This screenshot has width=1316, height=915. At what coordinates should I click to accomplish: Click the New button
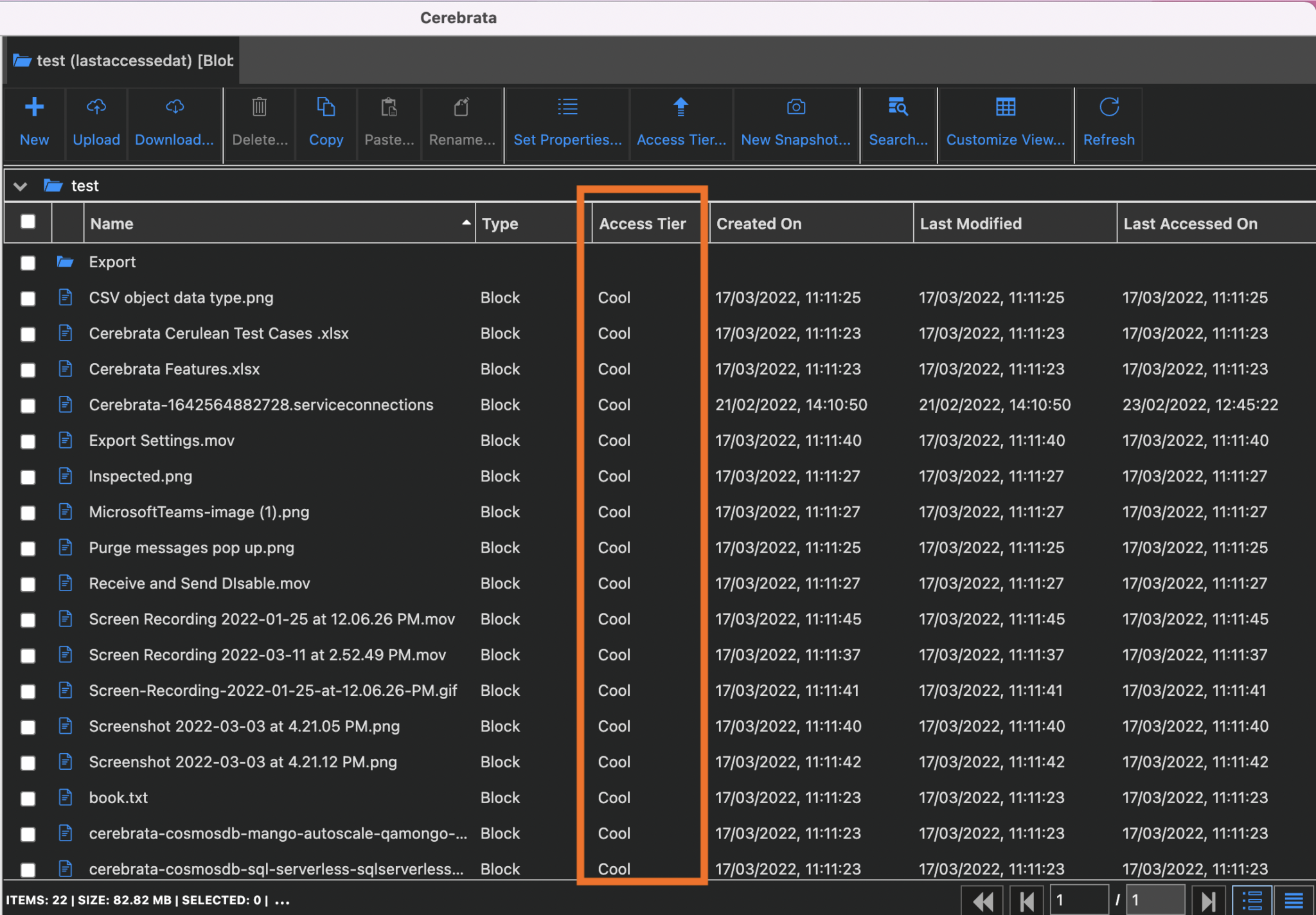tap(34, 122)
